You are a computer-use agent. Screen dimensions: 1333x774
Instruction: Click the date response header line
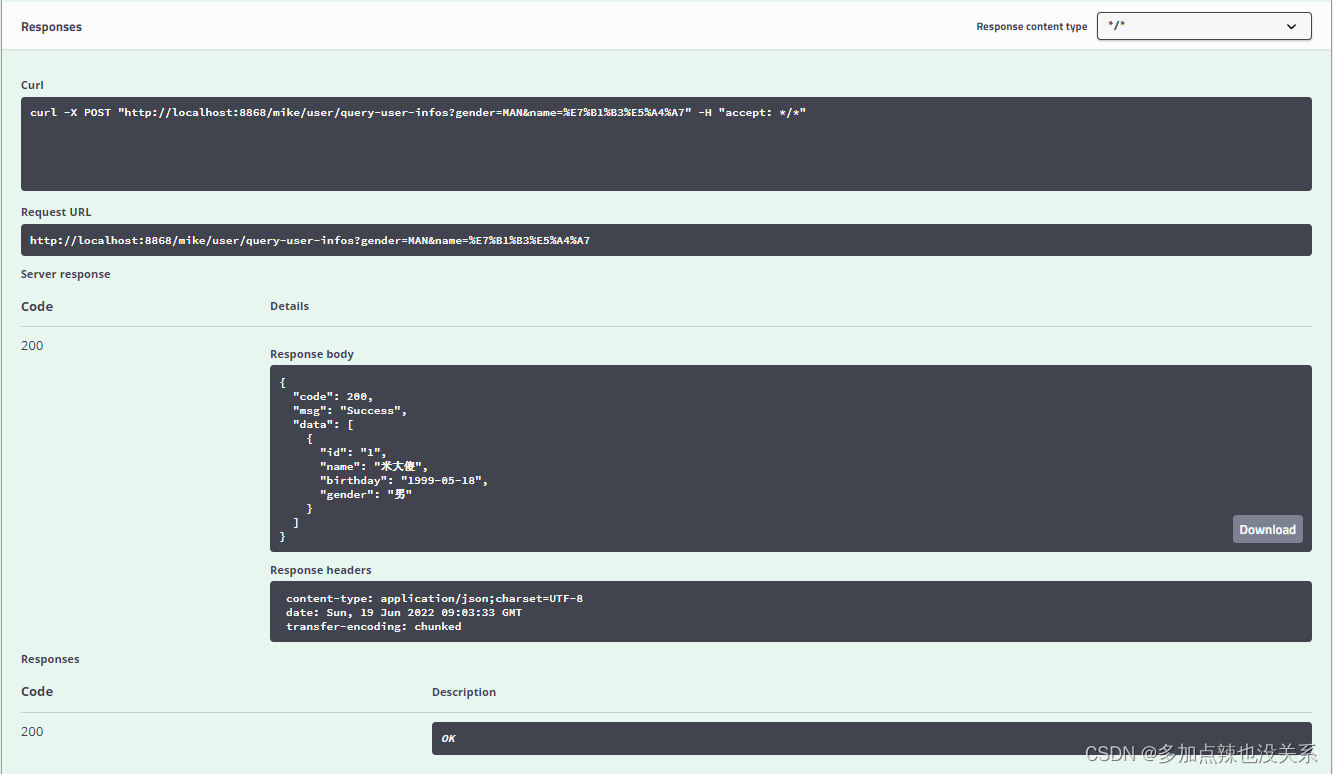(x=404, y=613)
